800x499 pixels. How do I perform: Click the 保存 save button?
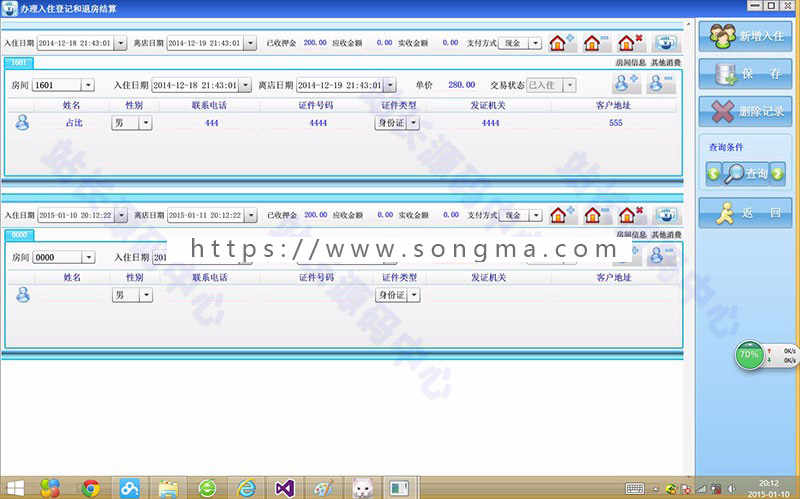[x=745, y=74]
